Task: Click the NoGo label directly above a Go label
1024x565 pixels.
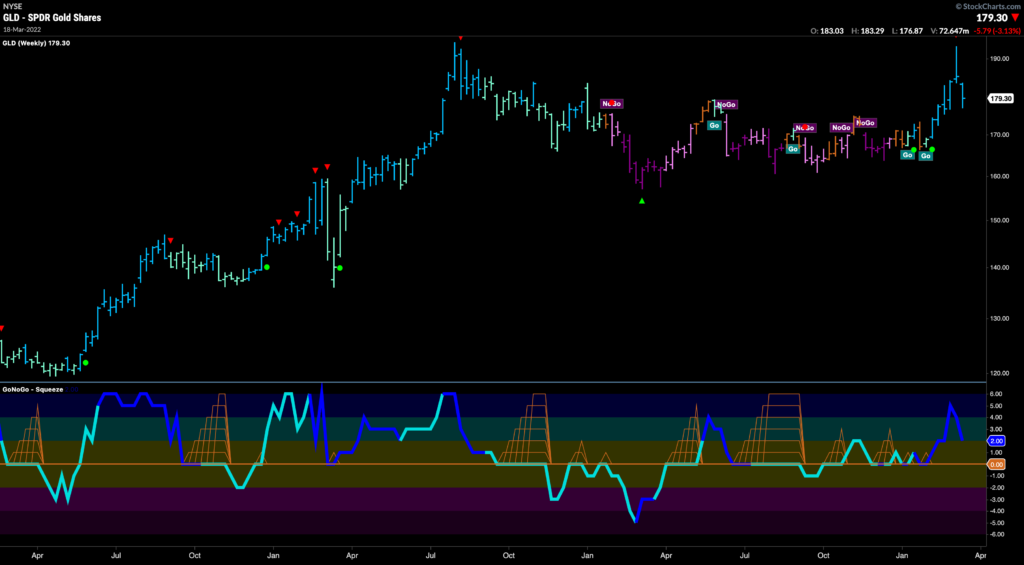Action: pos(727,105)
